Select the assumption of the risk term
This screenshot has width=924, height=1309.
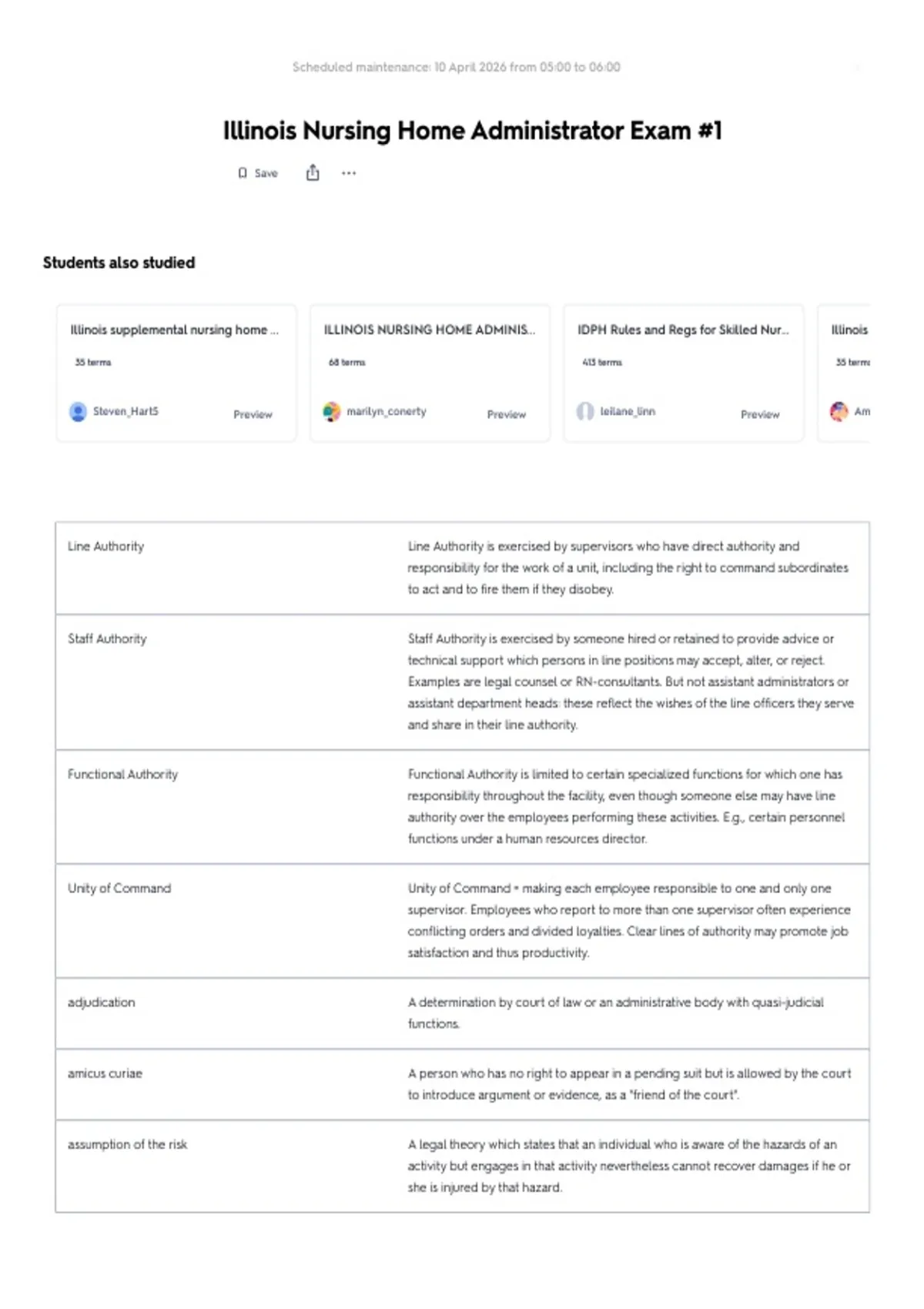point(127,1144)
